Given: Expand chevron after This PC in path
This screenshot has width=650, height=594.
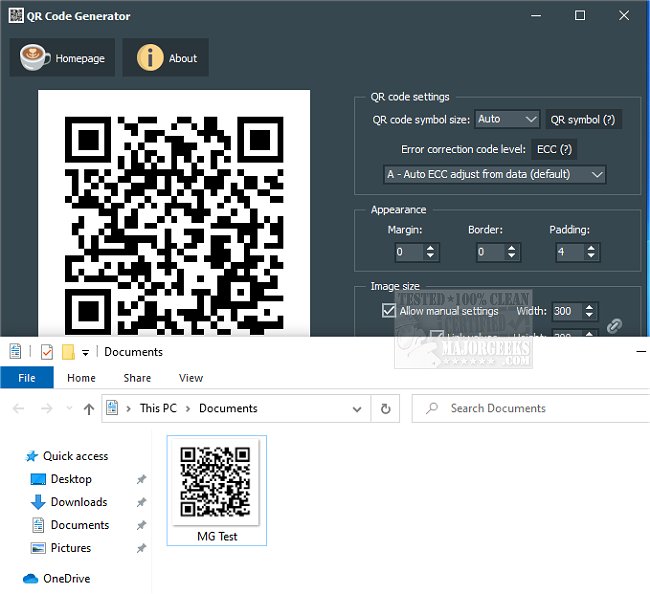Looking at the screenshot, I should [188, 409].
